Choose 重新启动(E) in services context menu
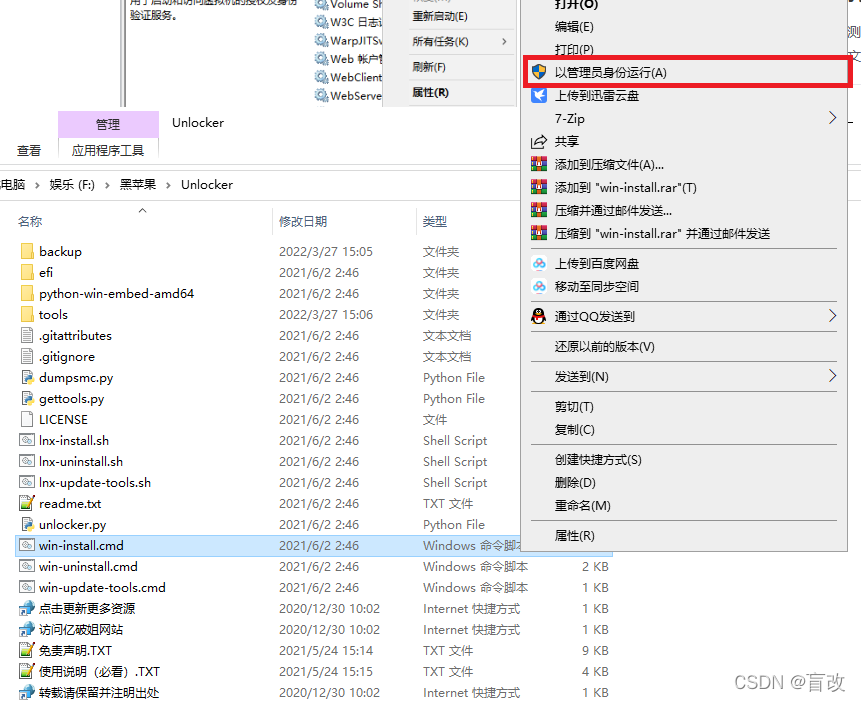 (440, 16)
